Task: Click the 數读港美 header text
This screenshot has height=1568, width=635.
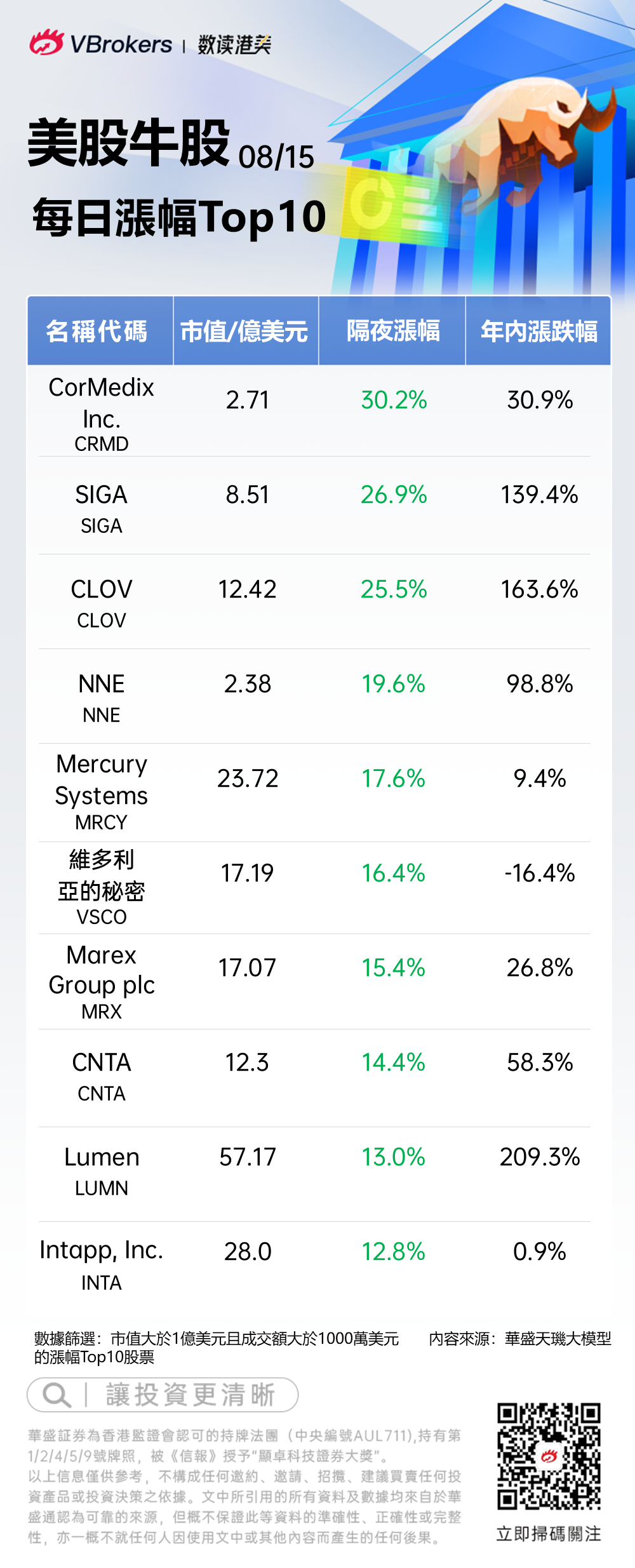Action: pyautogui.click(x=234, y=44)
